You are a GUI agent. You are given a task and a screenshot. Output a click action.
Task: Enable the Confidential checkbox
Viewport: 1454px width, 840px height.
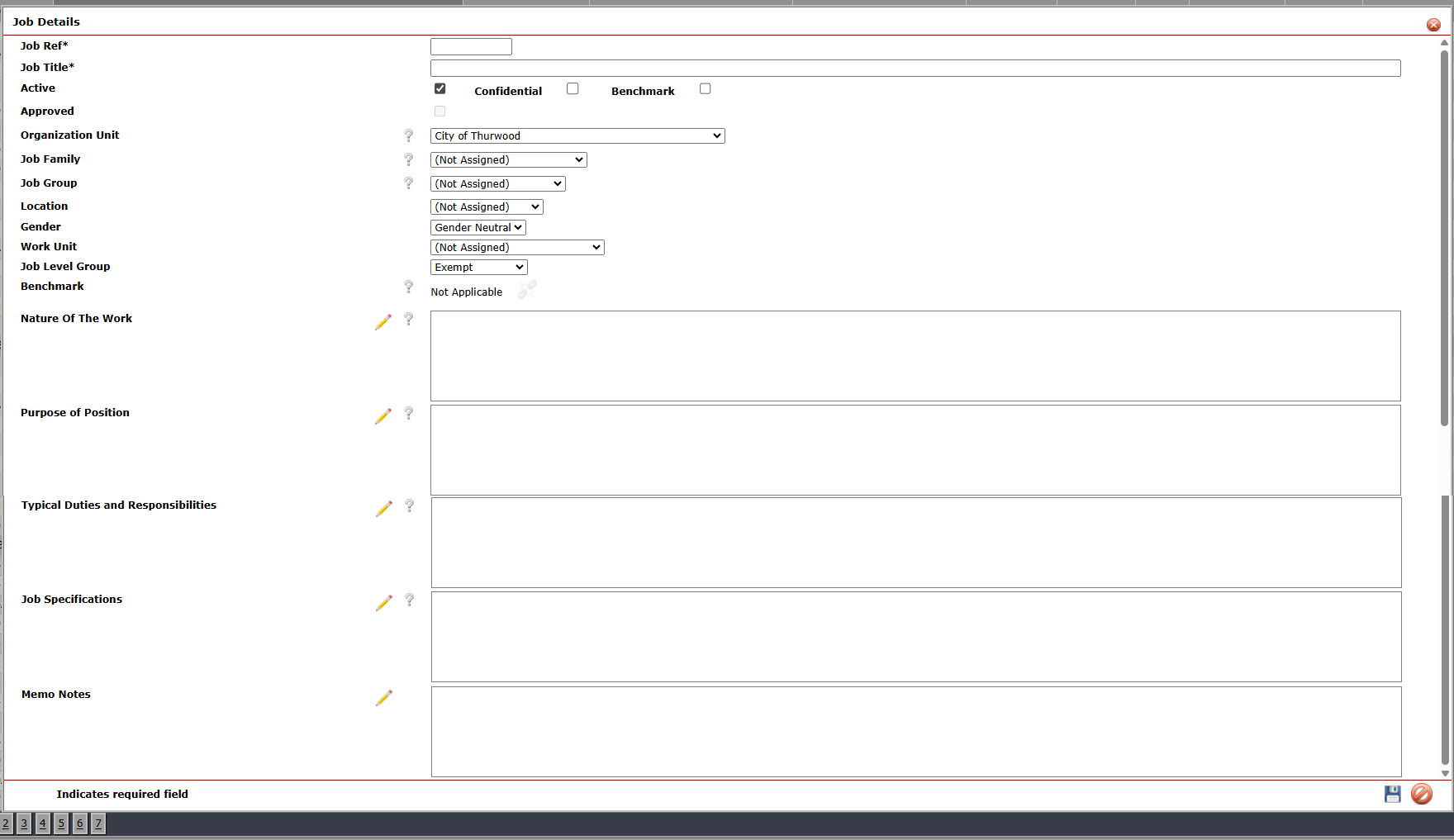pos(573,88)
